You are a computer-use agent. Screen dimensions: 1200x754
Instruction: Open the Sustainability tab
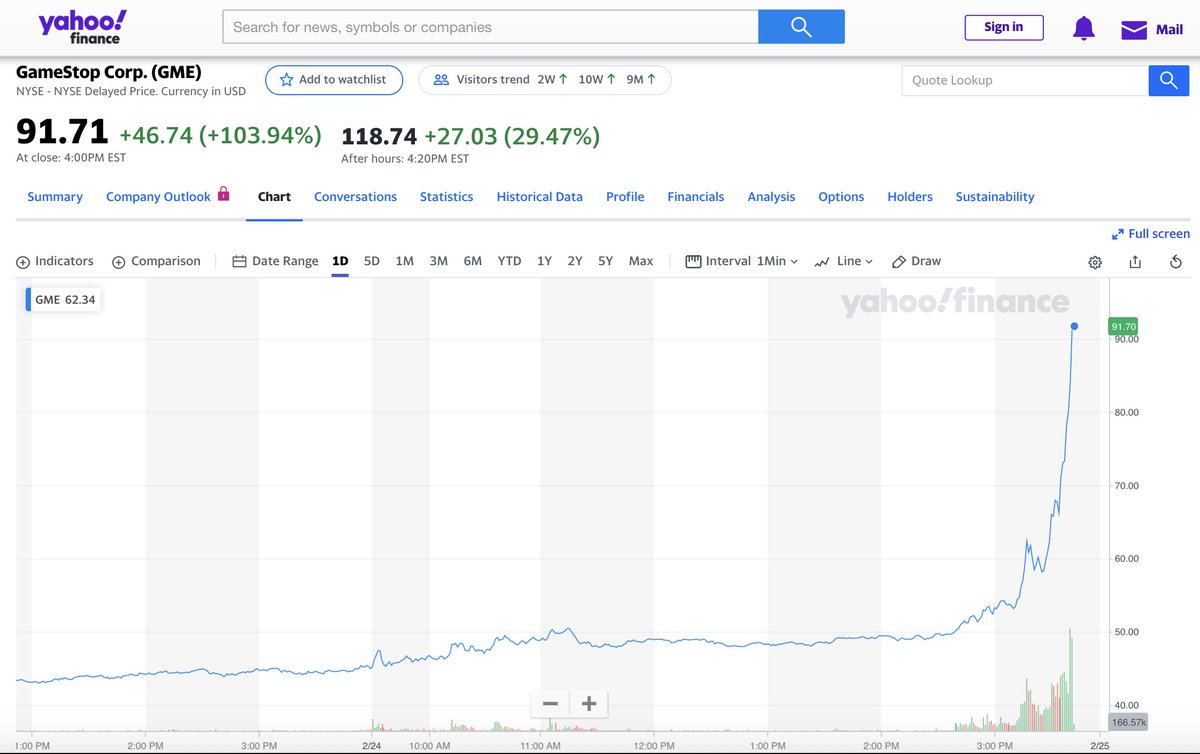[x=995, y=197]
